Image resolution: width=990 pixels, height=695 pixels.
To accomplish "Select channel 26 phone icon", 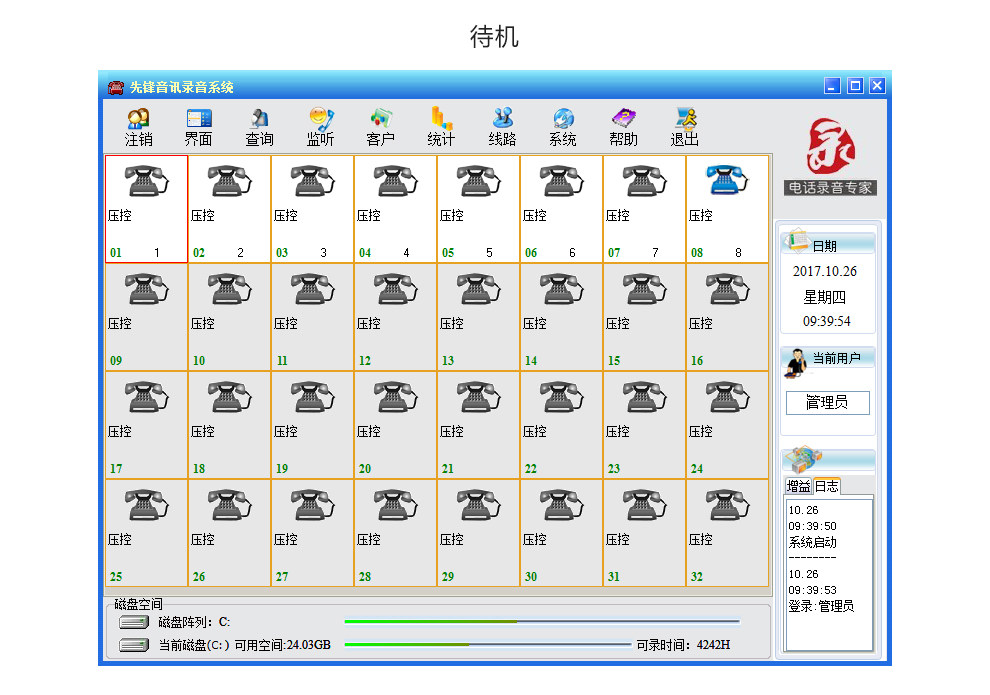I will tap(230, 505).
